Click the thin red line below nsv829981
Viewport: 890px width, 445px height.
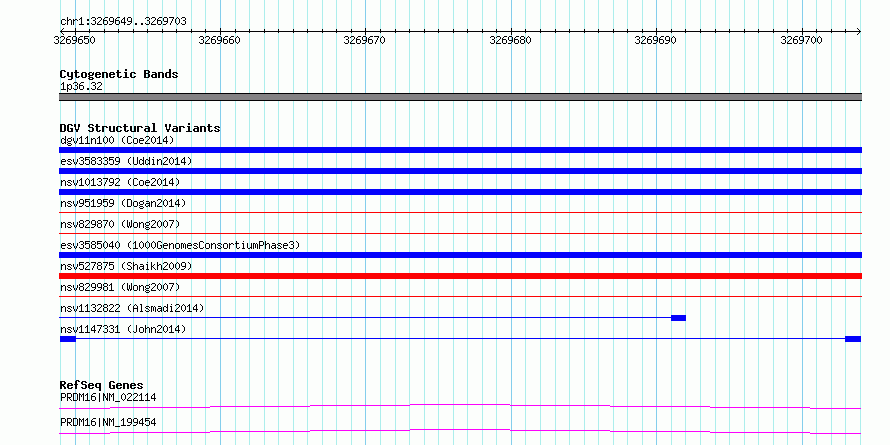(460, 296)
